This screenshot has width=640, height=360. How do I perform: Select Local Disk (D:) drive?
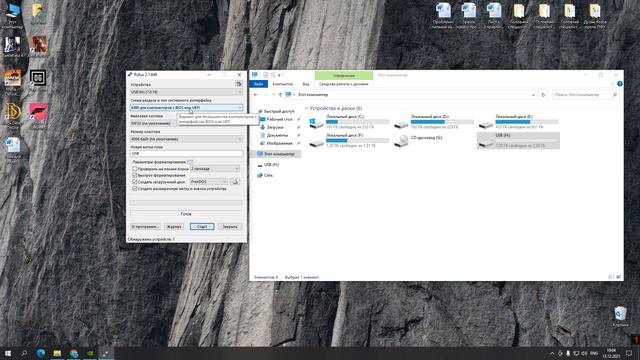tap(433, 122)
